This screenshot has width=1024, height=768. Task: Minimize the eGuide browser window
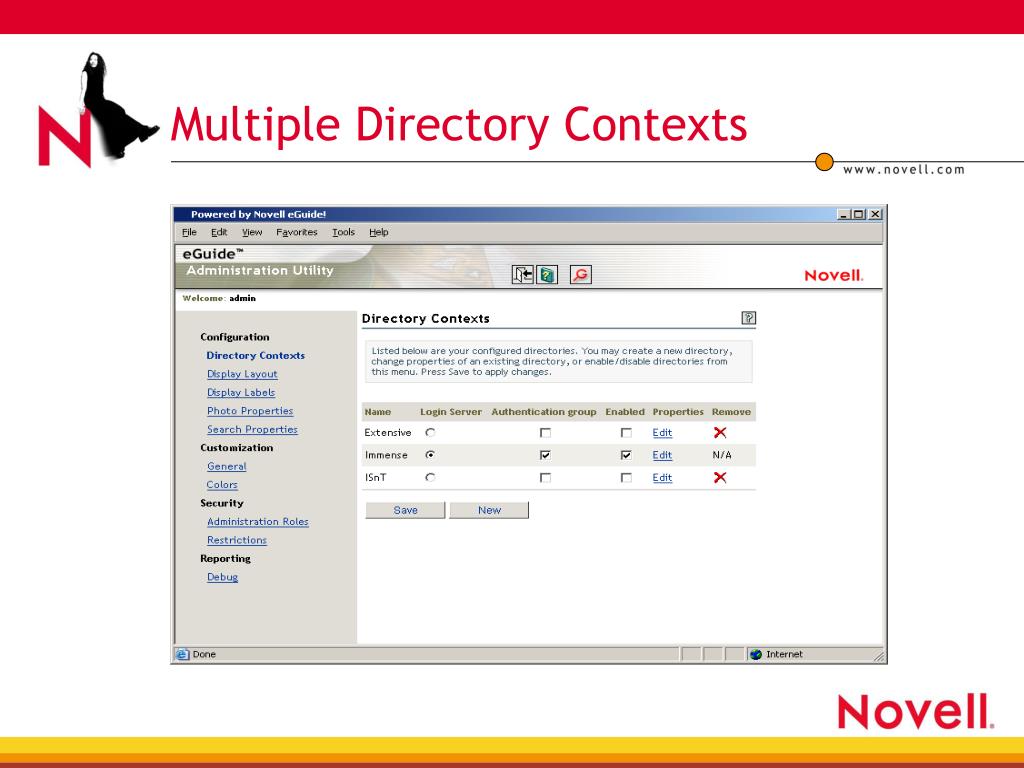coord(844,214)
